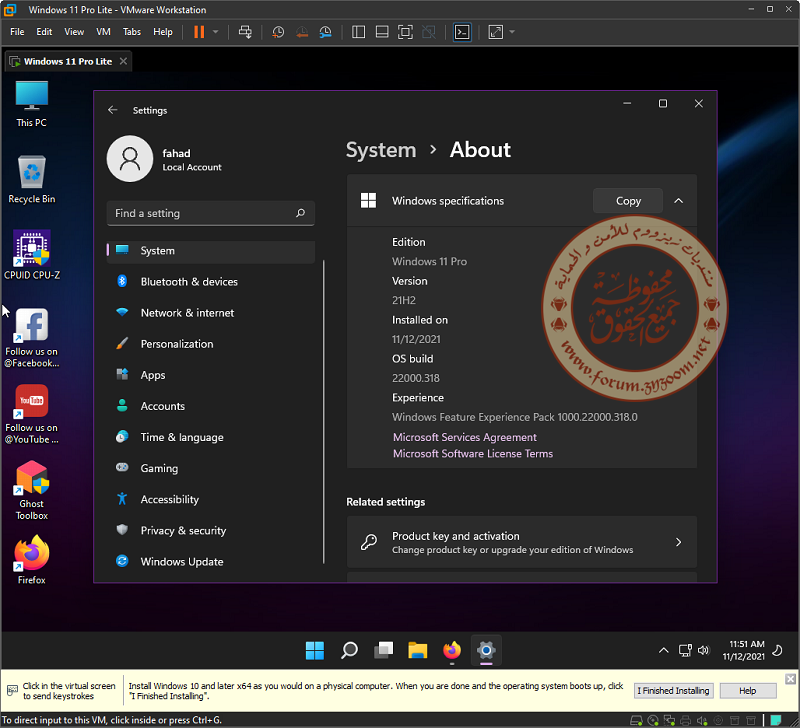The width and height of the screenshot is (800, 728).
Task: Open taskbar Search icon
Action: click(x=349, y=650)
